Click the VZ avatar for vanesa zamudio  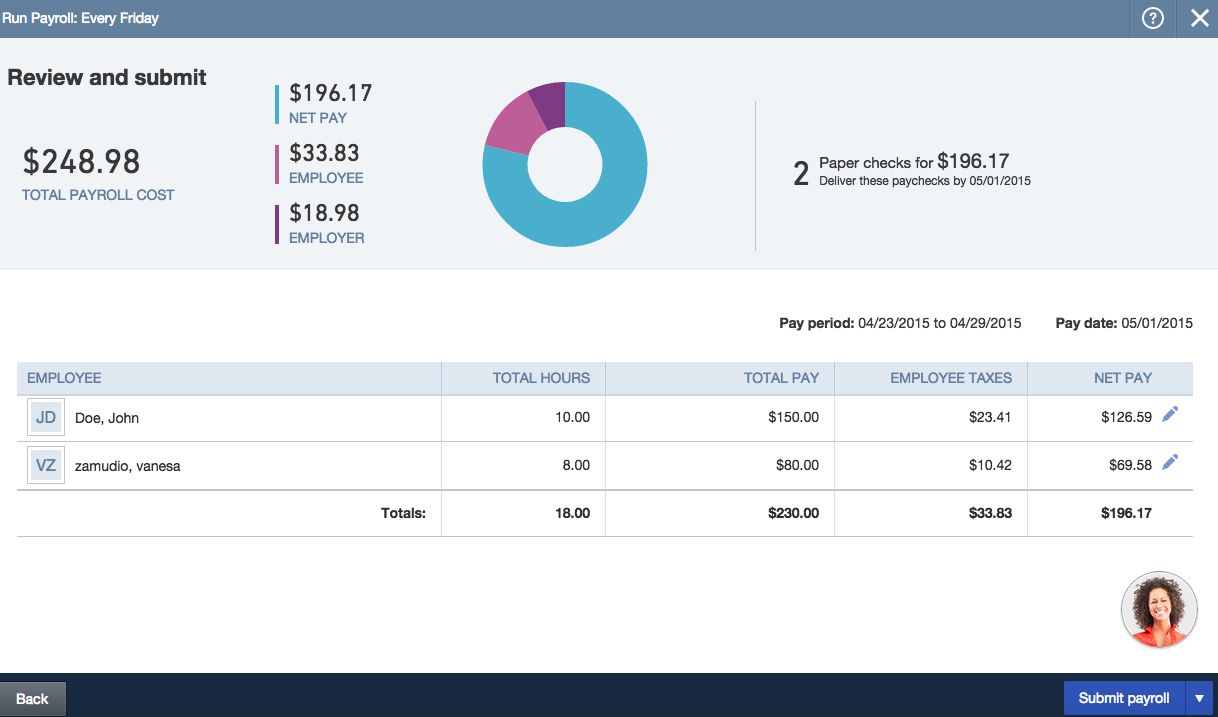46,465
